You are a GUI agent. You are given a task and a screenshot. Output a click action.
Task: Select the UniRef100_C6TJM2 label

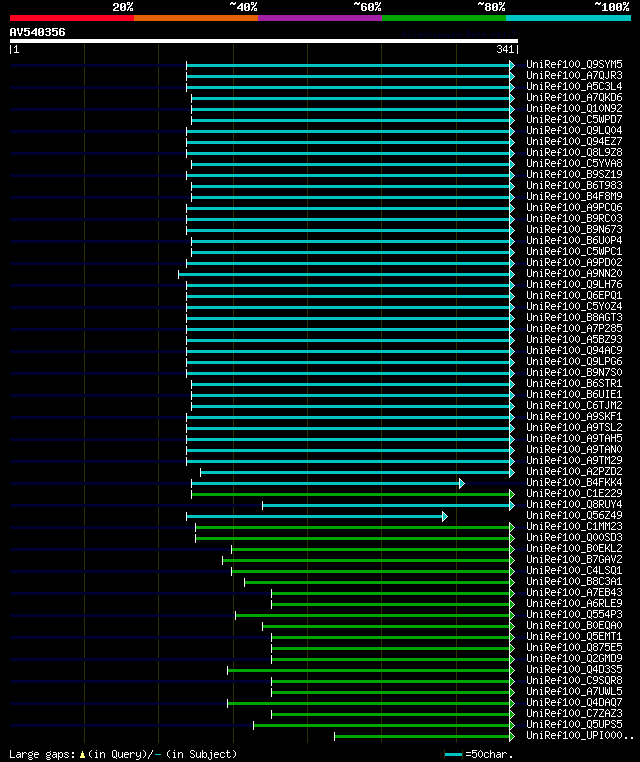click(x=574, y=405)
